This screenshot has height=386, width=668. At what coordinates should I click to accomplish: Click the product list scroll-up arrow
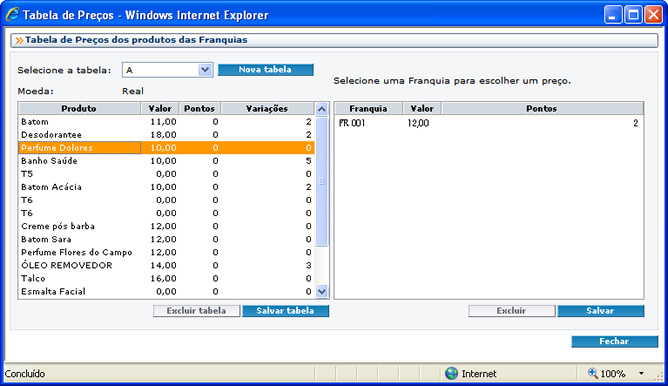click(322, 109)
